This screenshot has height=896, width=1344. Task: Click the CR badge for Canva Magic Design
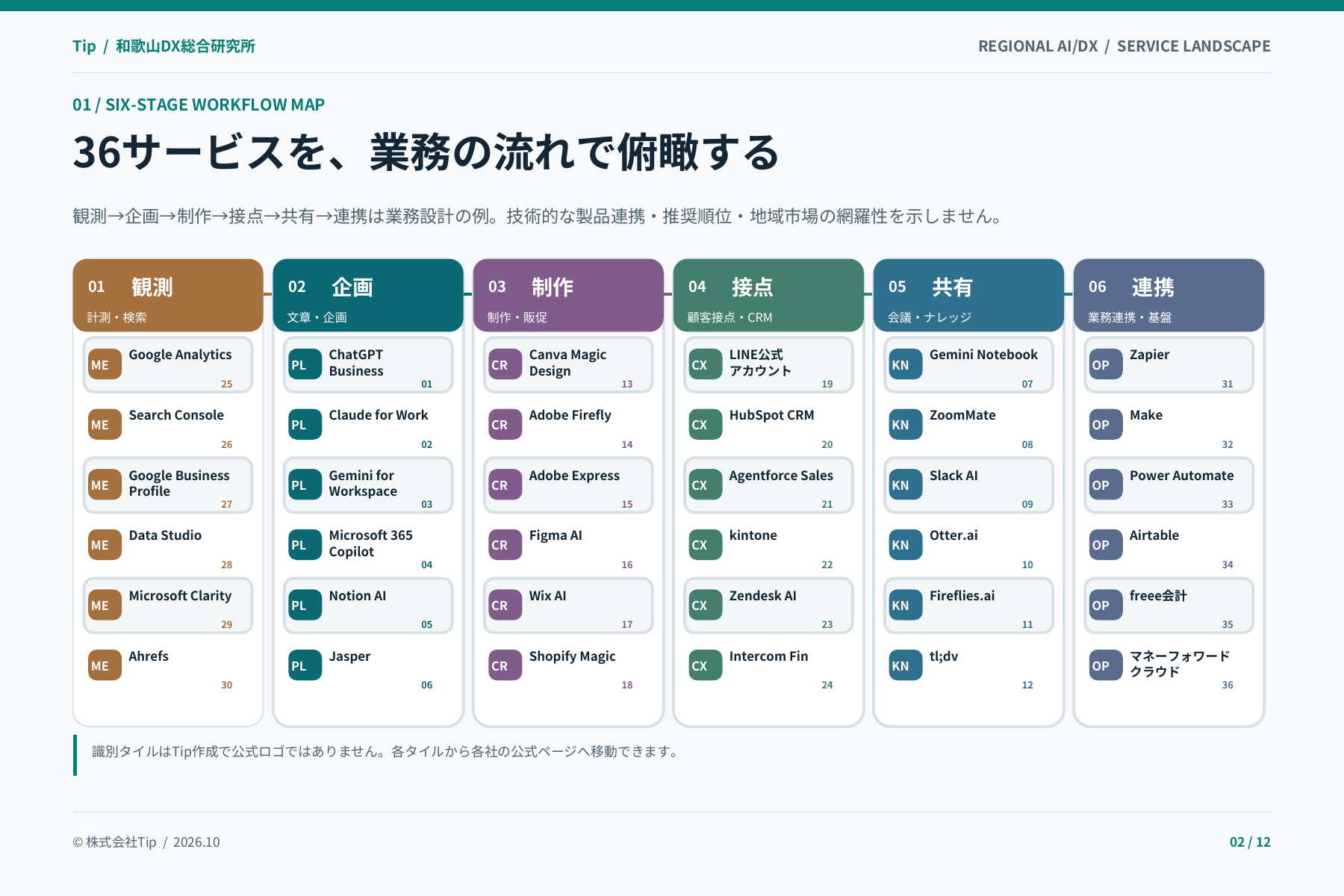coord(505,364)
